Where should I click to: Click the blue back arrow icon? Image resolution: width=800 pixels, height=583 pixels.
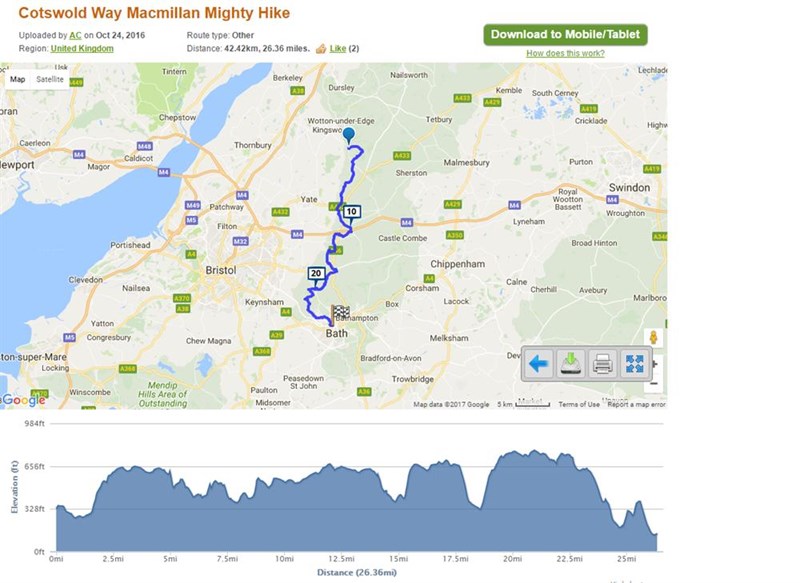[538, 364]
